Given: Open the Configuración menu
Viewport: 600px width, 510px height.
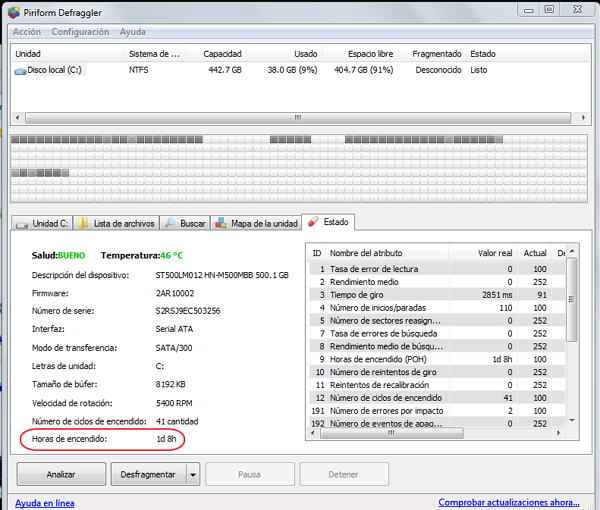Looking at the screenshot, I should 80,32.
